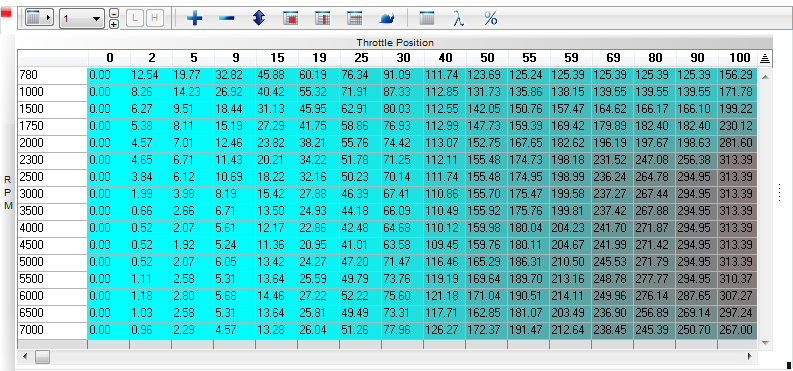Click the blue plus increase icon
The height and width of the screenshot is (371, 793).
click(x=194, y=19)
